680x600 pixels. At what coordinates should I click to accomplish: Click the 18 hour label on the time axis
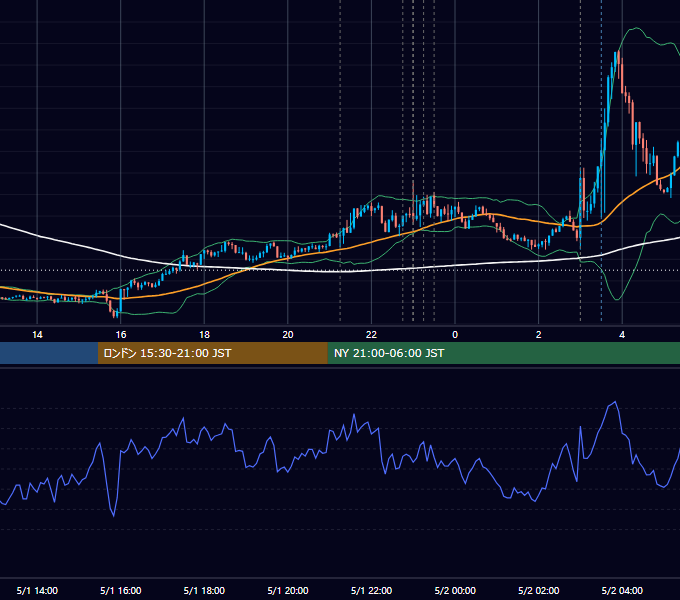(x=204, y=335)
